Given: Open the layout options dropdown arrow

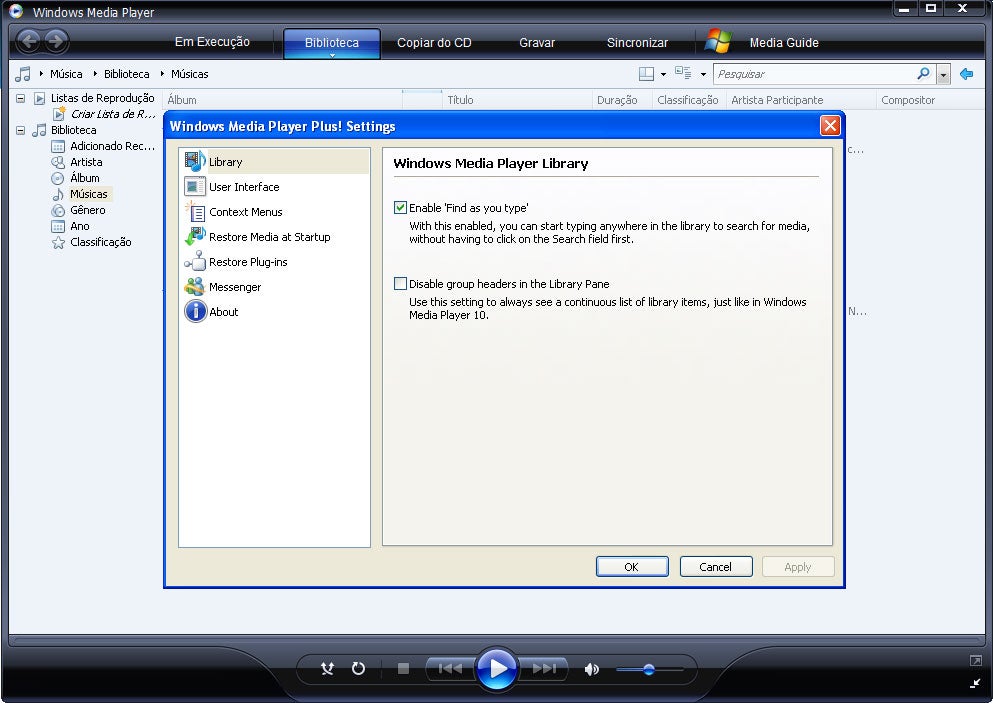Looking at the screenshot, I should click(x=663, y=74).
